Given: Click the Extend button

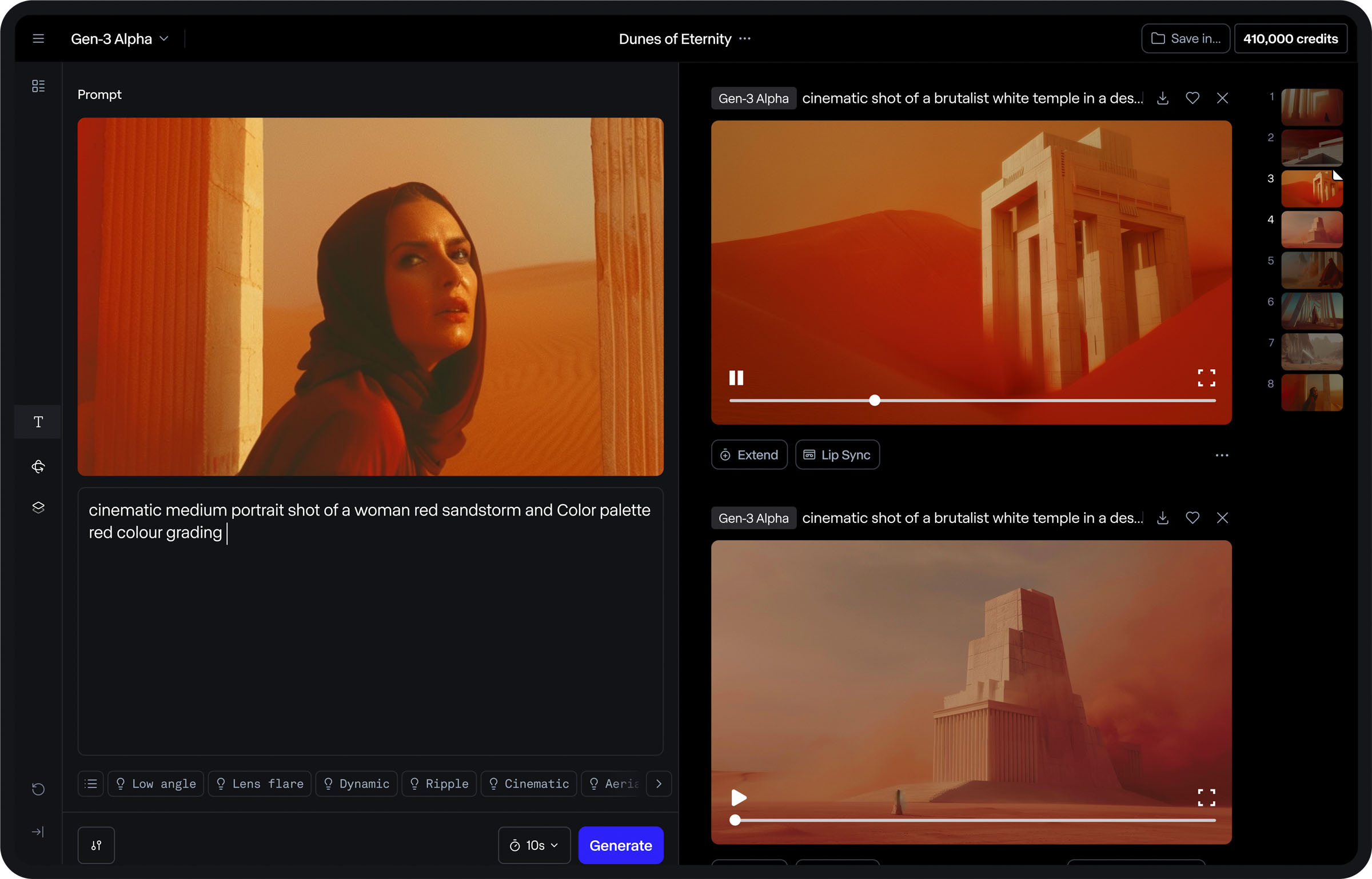Looking at the screenshot, I should (749, 455).
